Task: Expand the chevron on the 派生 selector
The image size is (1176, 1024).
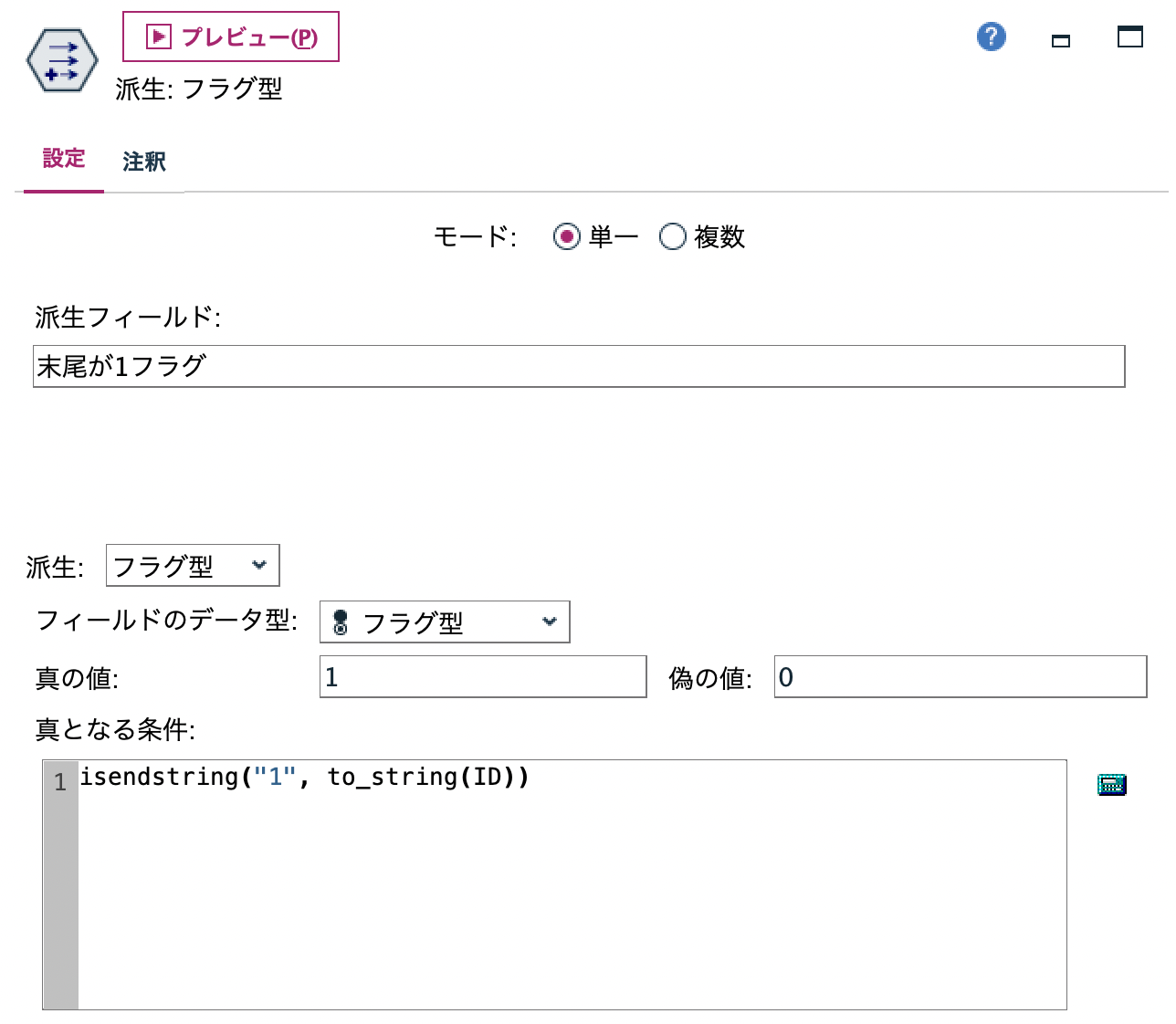Action: [259, 566]
